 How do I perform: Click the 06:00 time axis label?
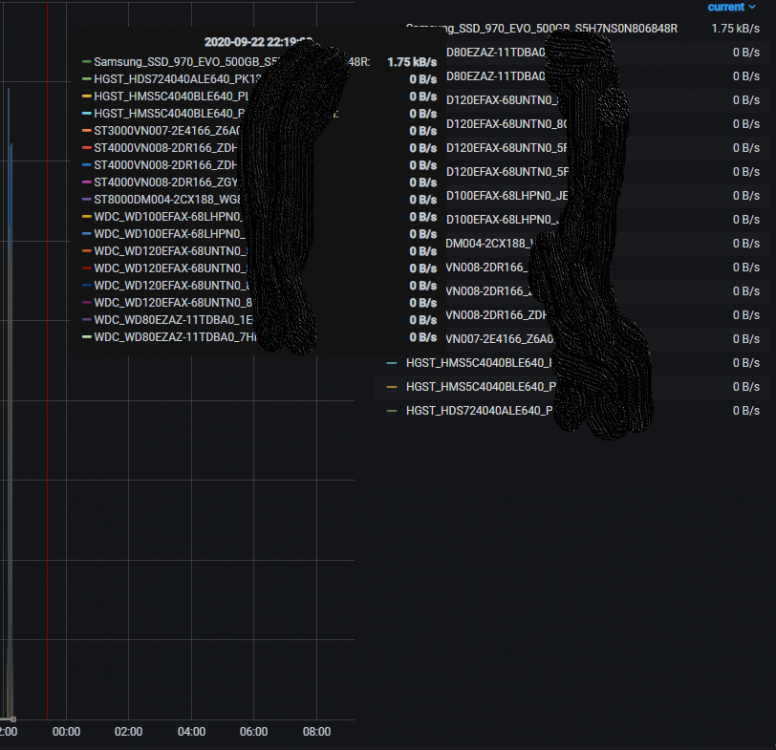(x=254, y=732)
